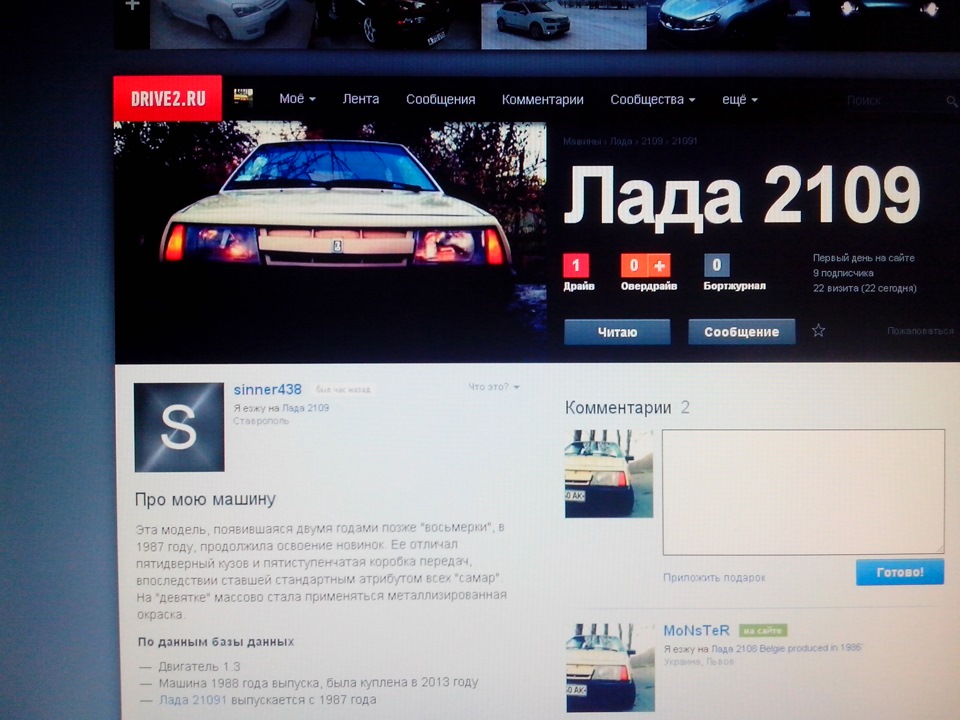The width and height of the screenshot is (960, 720).
Task: Click the Сообщение button
Action: tap(741, 332)
